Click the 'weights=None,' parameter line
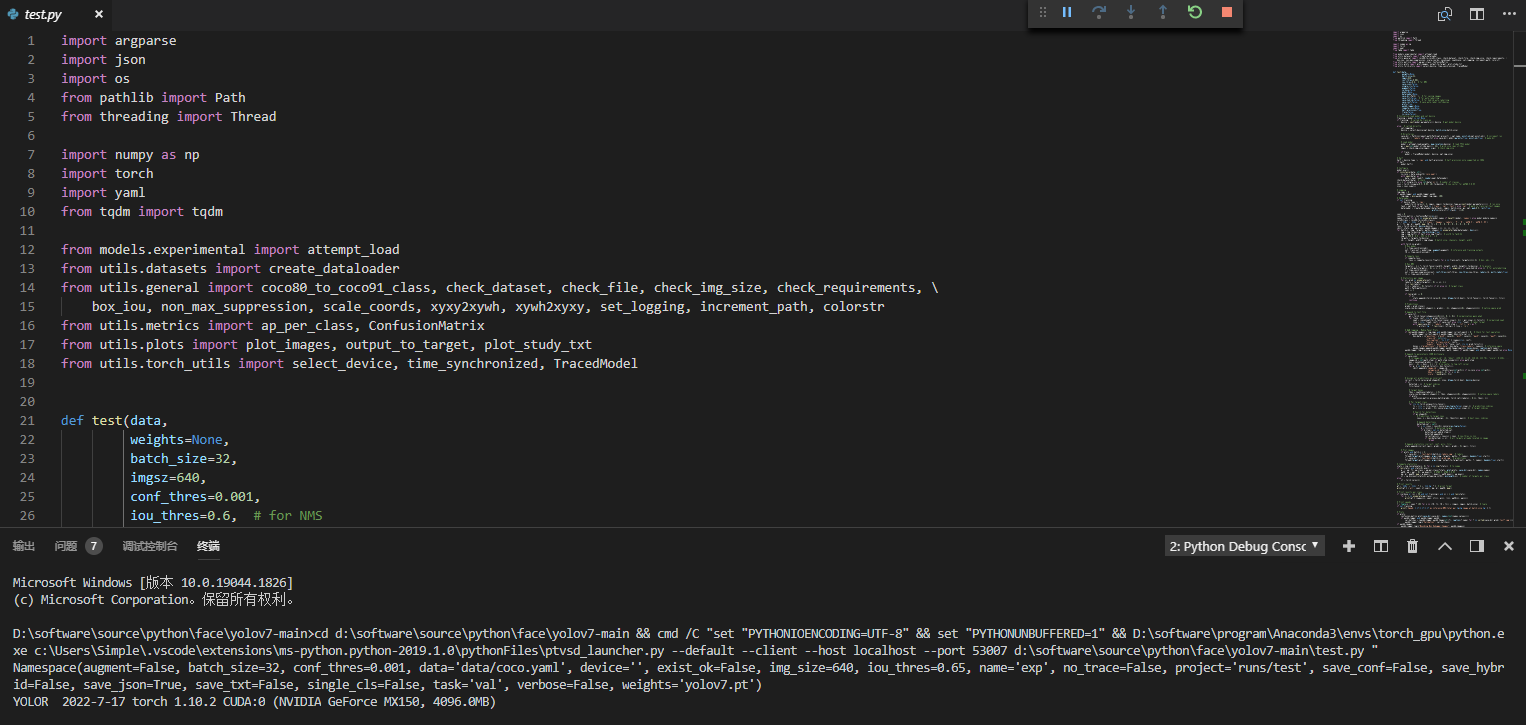 tap(180, 439)
